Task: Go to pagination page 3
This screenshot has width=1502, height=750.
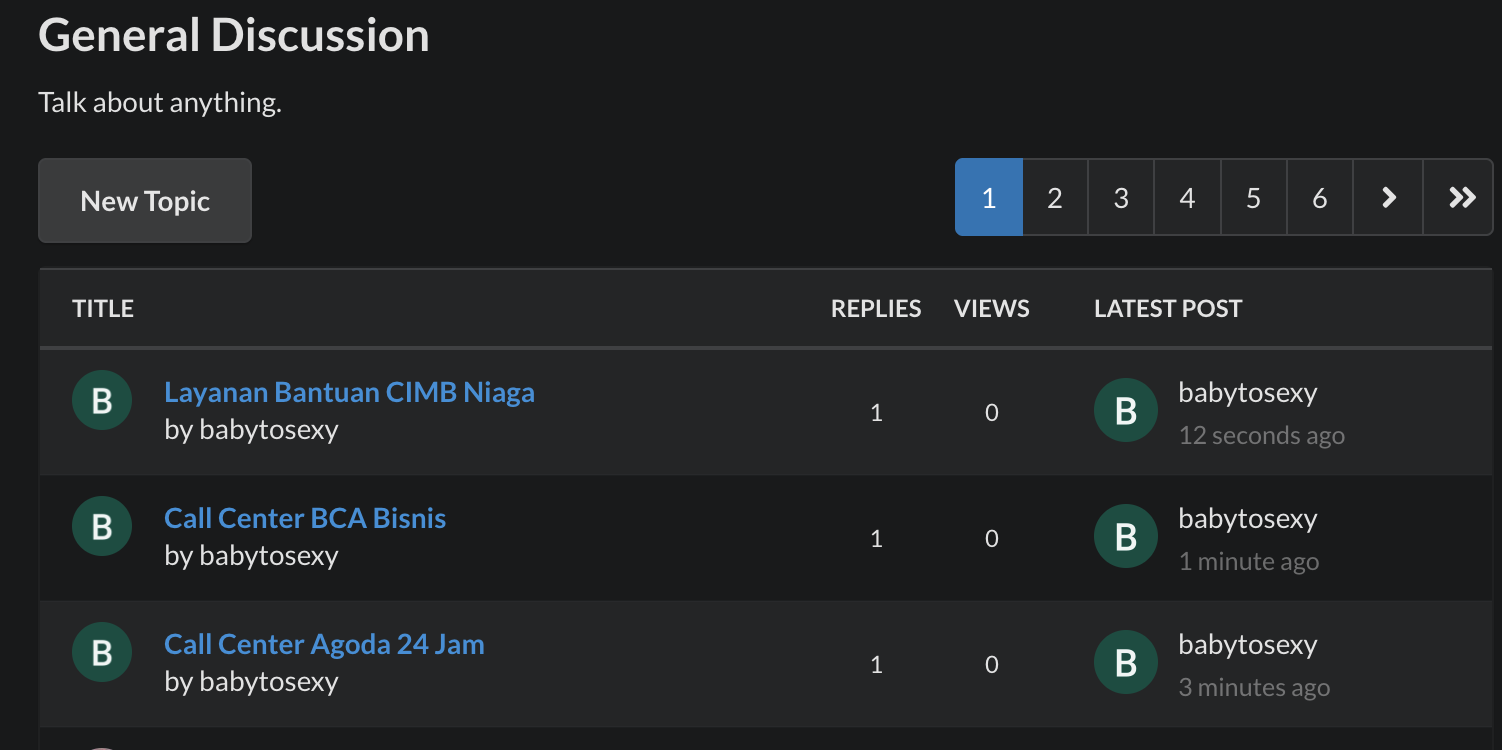Action: 1121,197
